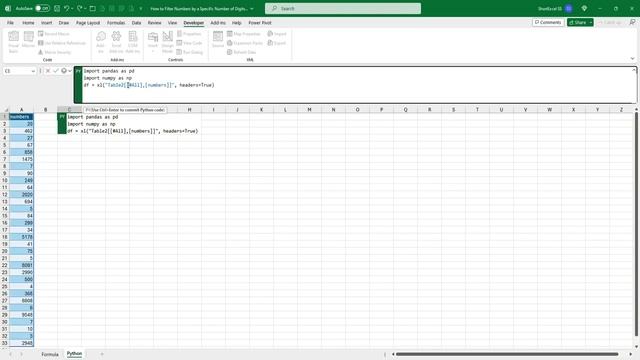Click the XML Source icon

[x=218, y=40]
